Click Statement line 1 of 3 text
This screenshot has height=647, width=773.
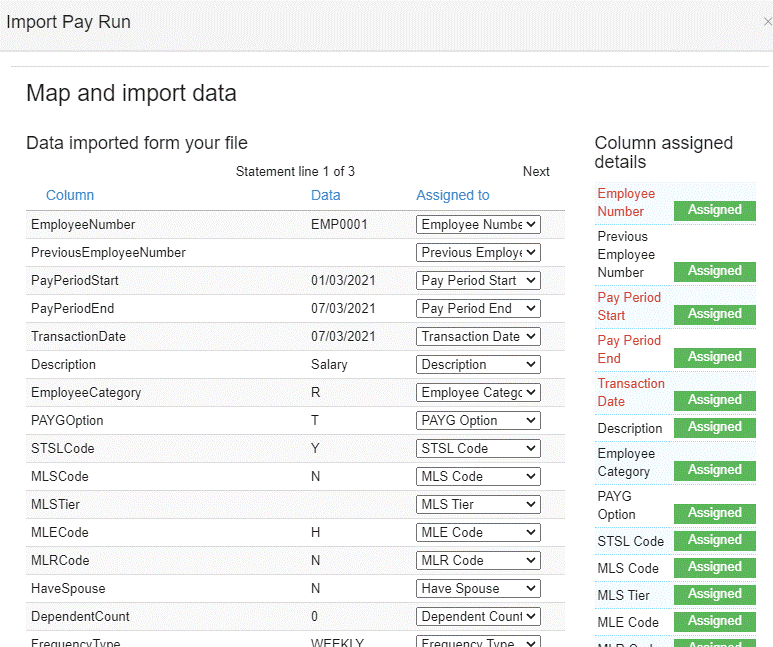[x=295, y=172]
